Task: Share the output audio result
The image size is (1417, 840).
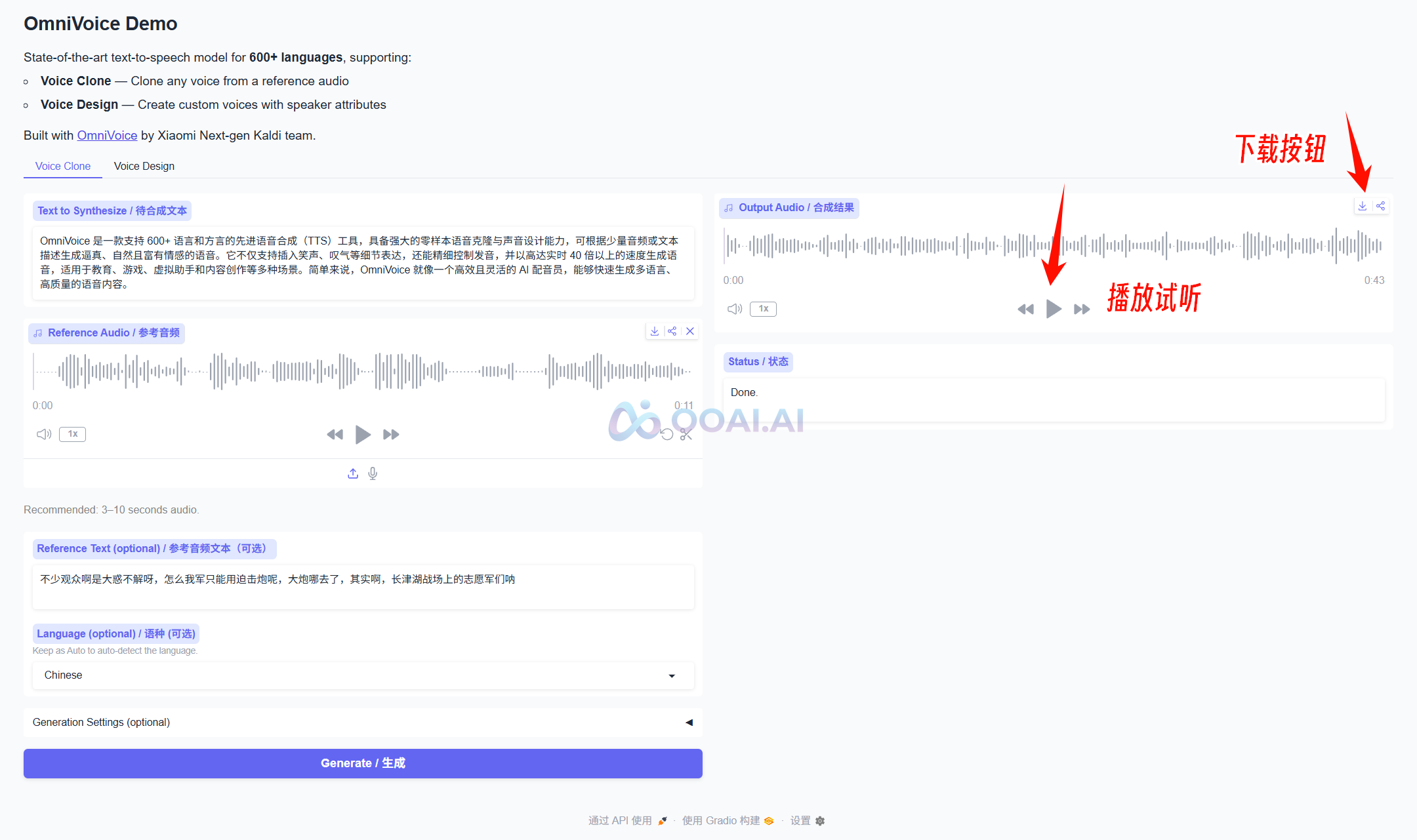Action: click(1381, 206)
